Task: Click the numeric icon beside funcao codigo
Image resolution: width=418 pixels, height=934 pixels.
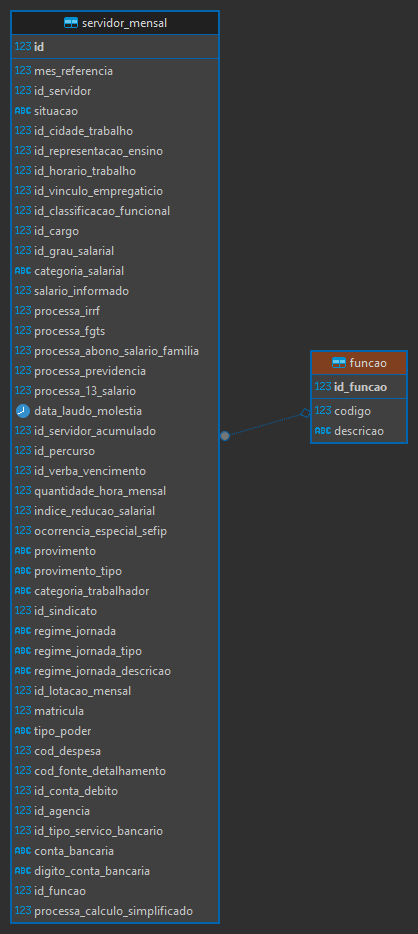Action: point(323,410)
